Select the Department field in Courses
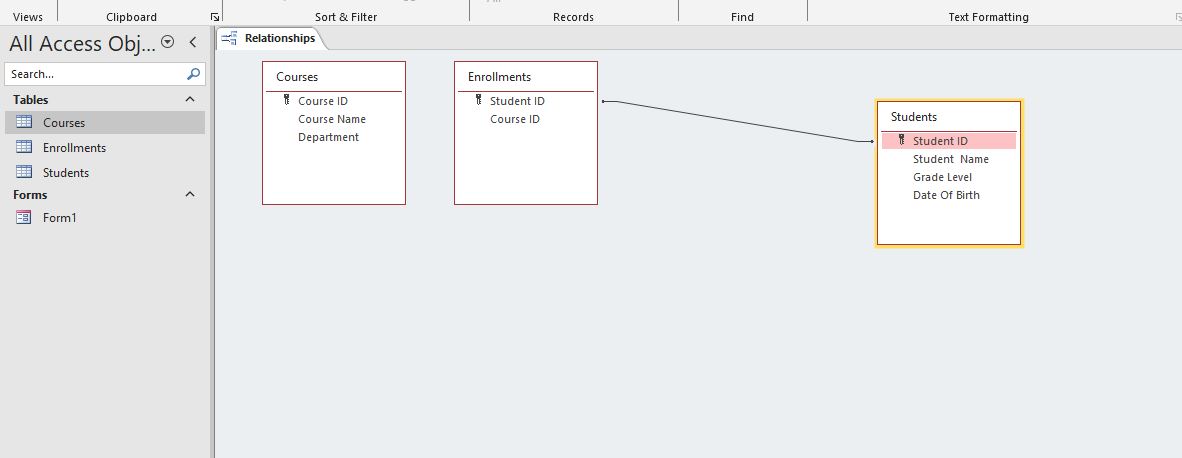This screenshot has height=458, width=1182. tap(329, 137)
